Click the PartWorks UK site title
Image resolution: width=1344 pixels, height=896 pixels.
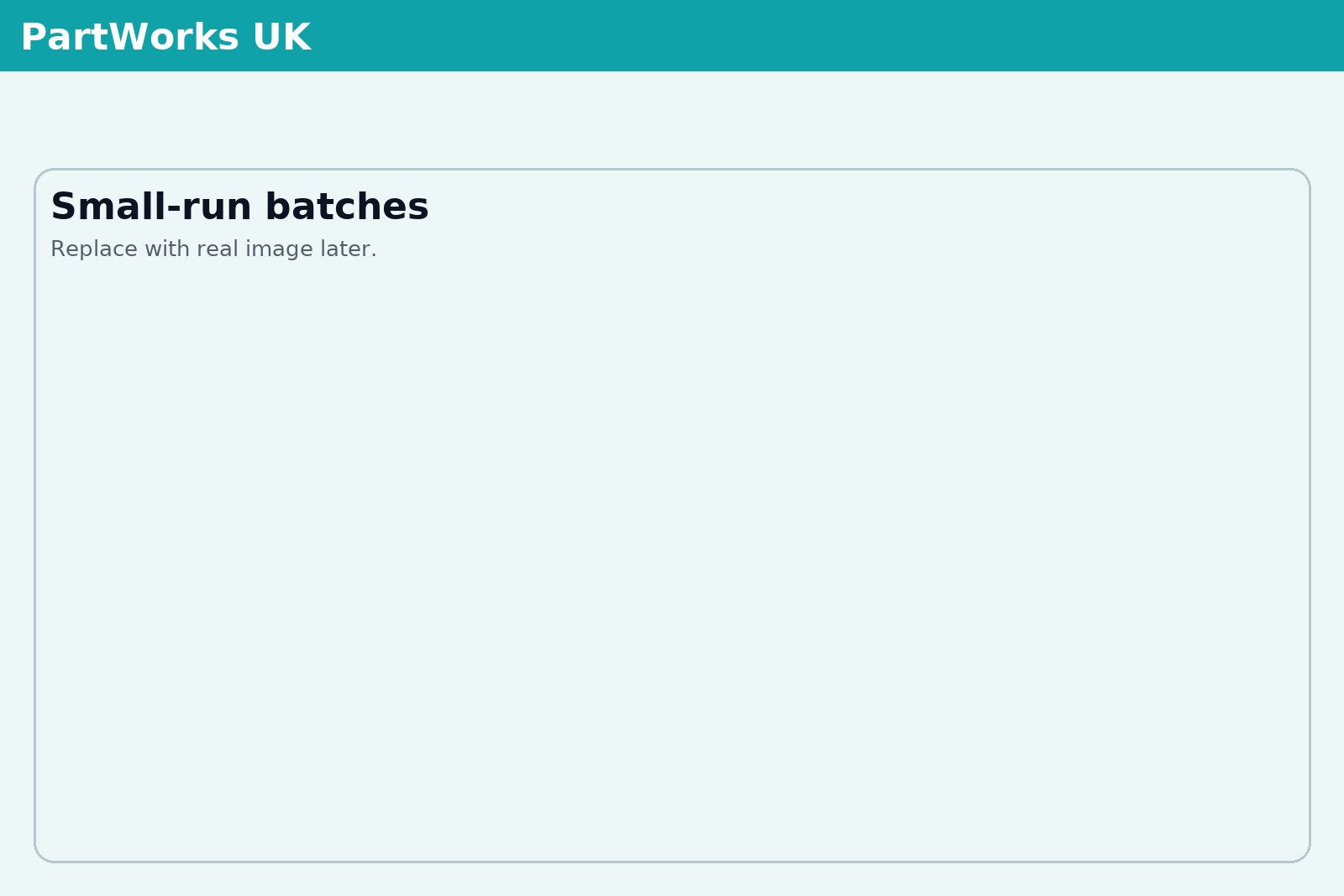165,38
